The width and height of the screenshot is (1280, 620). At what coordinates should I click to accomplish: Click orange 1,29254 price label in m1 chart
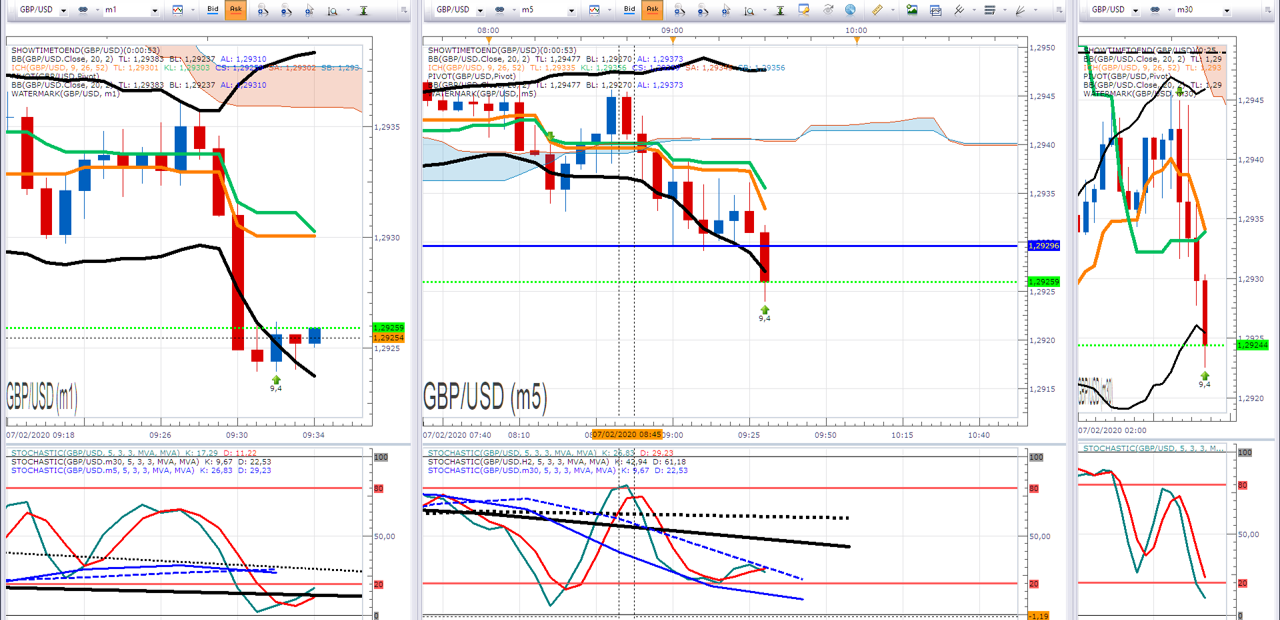pos(388,338)
